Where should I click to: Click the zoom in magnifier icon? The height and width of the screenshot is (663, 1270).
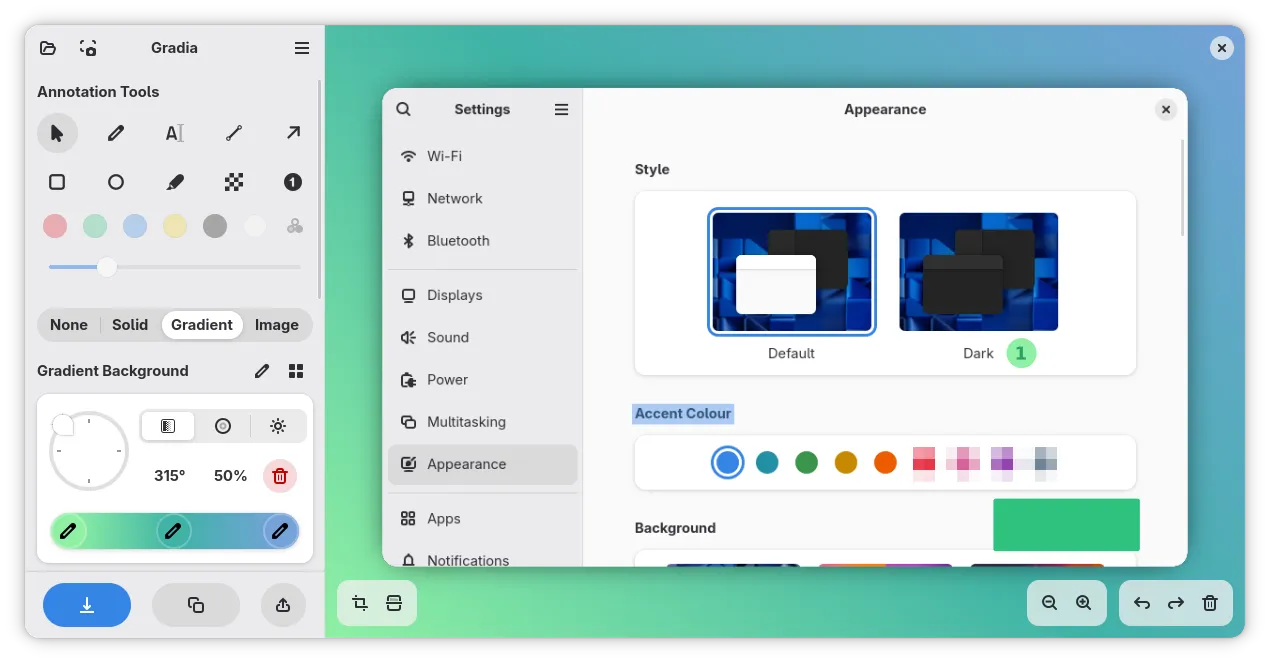1084,603
